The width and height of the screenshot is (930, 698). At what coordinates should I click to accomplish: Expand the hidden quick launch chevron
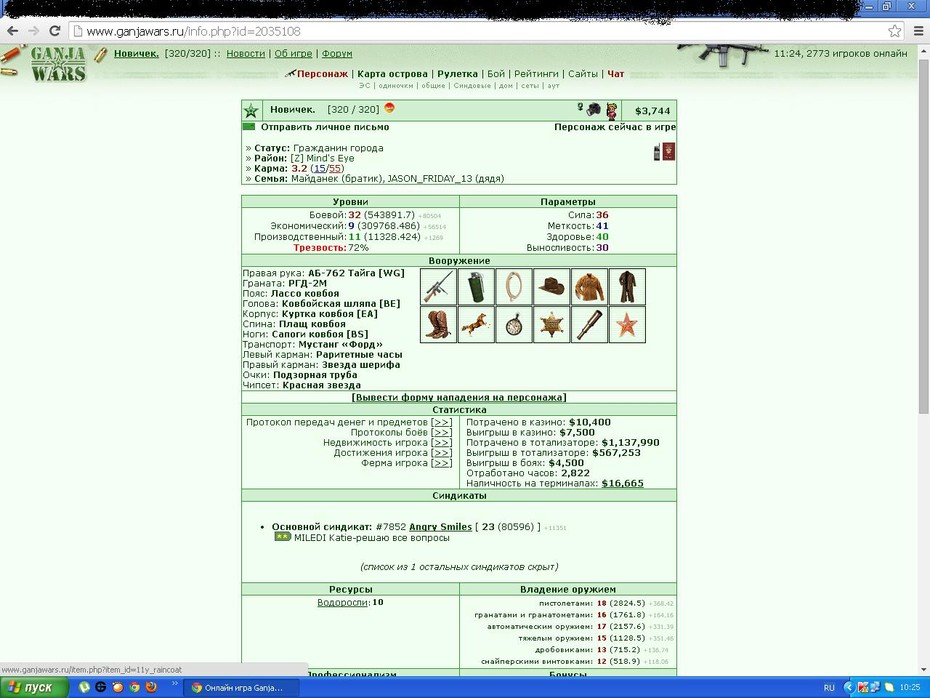pos(174,684)
